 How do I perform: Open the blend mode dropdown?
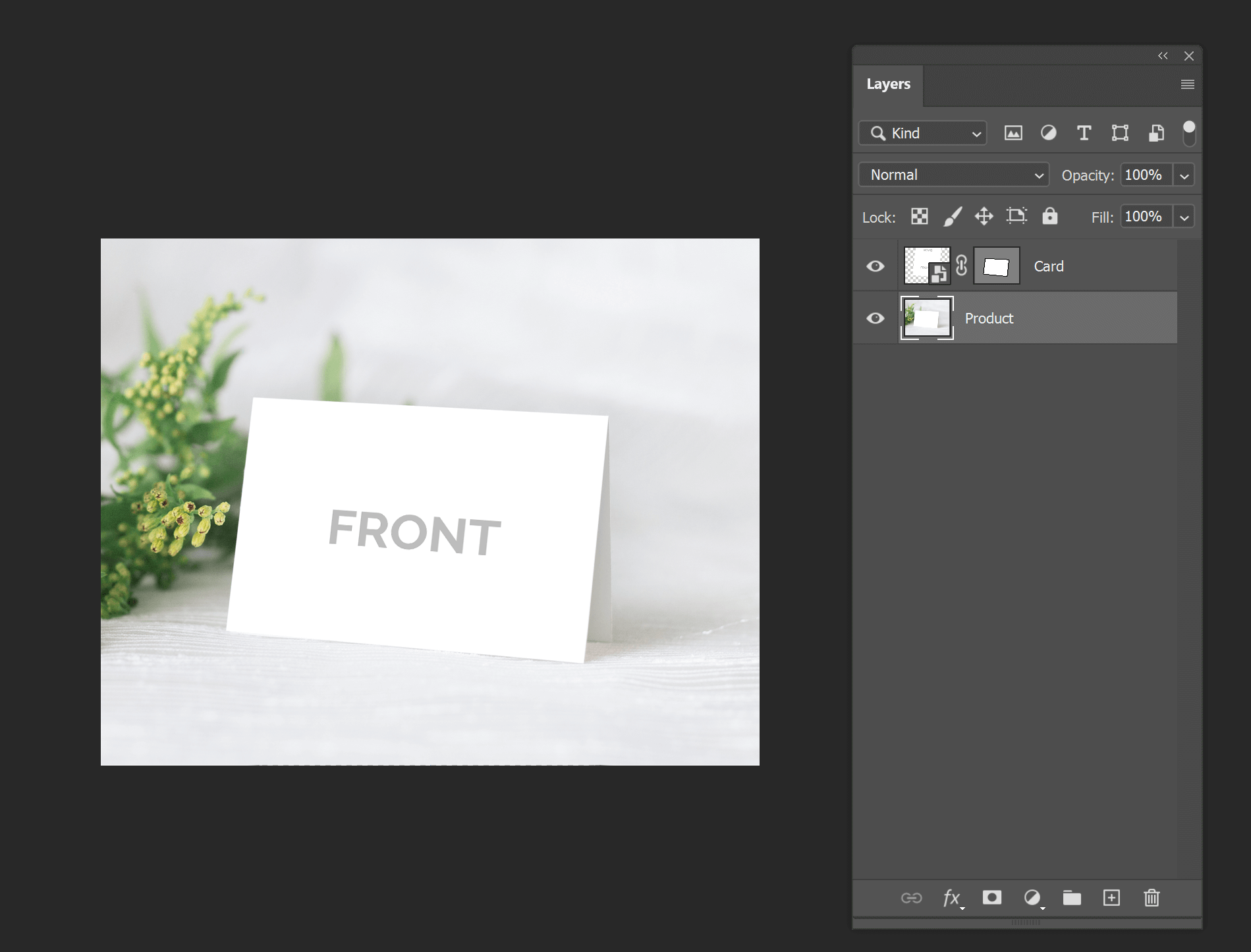click(953, 175)
